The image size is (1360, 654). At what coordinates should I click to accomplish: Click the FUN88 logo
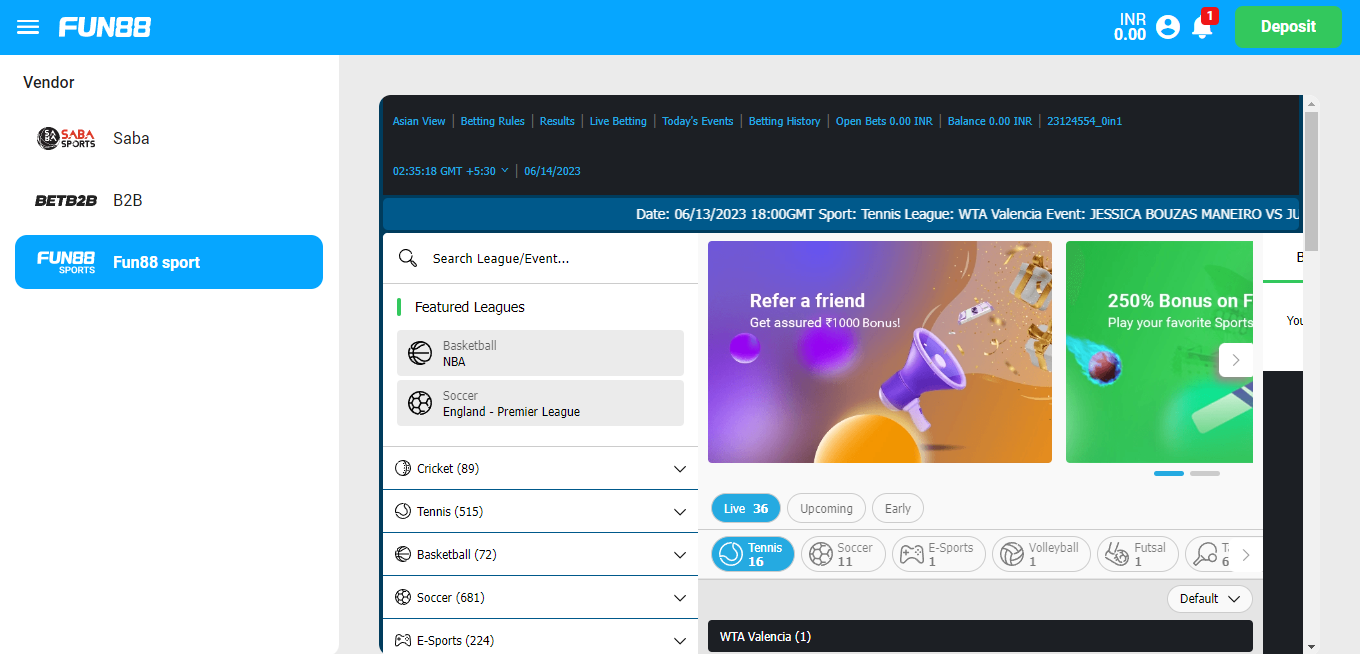[x=105, y=27]
